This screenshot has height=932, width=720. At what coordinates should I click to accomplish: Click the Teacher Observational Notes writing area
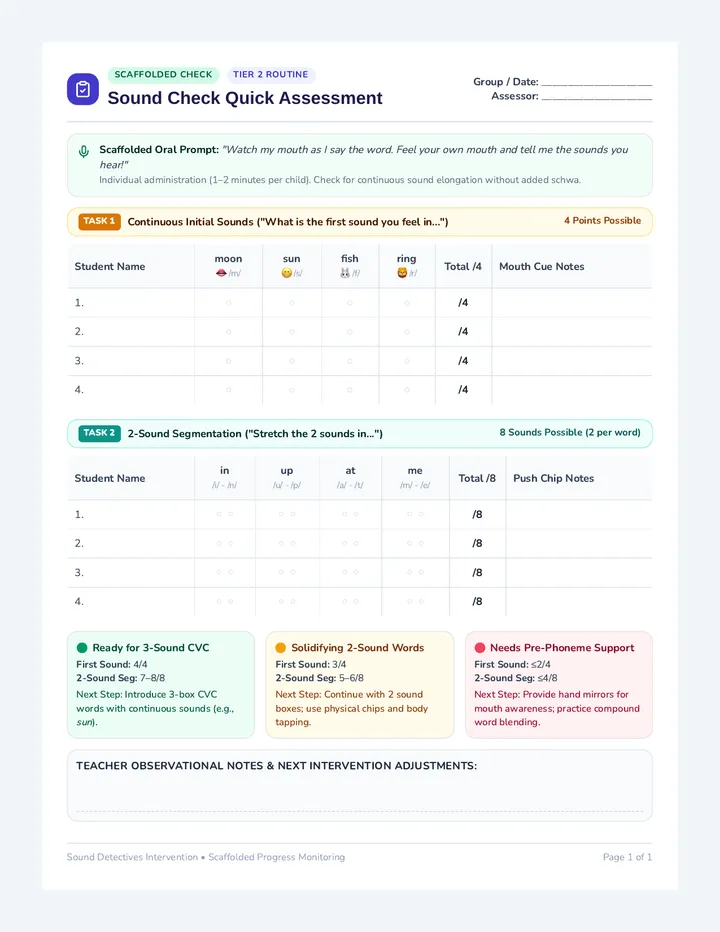360,796
